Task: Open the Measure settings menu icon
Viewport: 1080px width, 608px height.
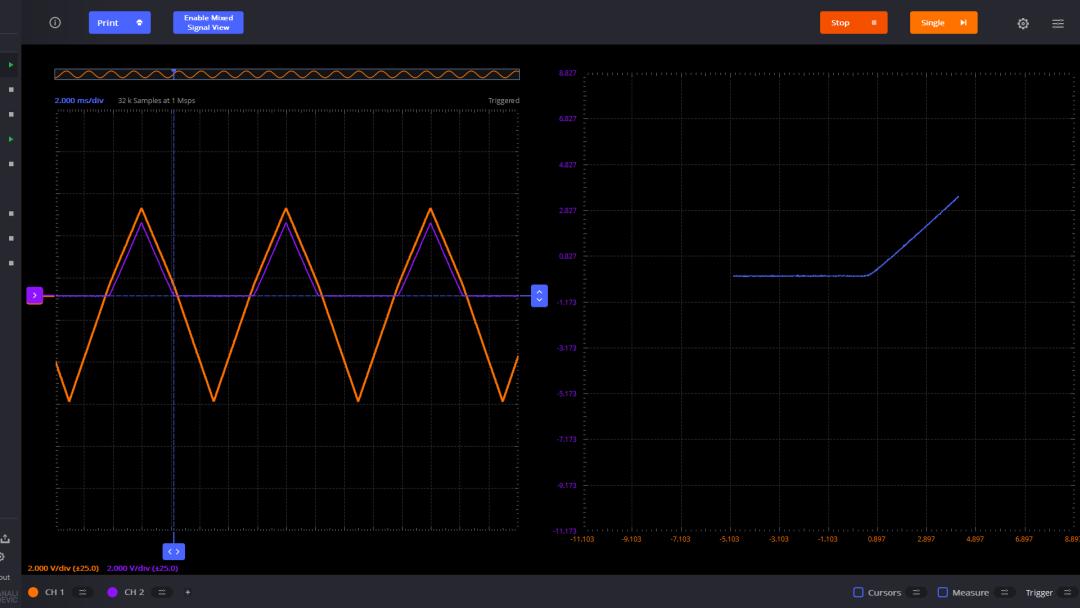Action: (x=1004, y=593)
